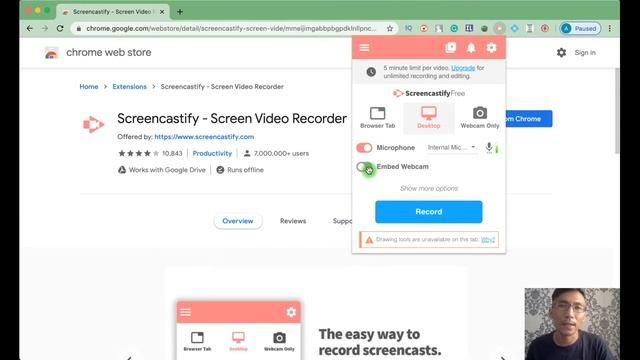640x360 pixels.
Task: Click the Screencastify extension logo on the page
Action: coord(94,124)
